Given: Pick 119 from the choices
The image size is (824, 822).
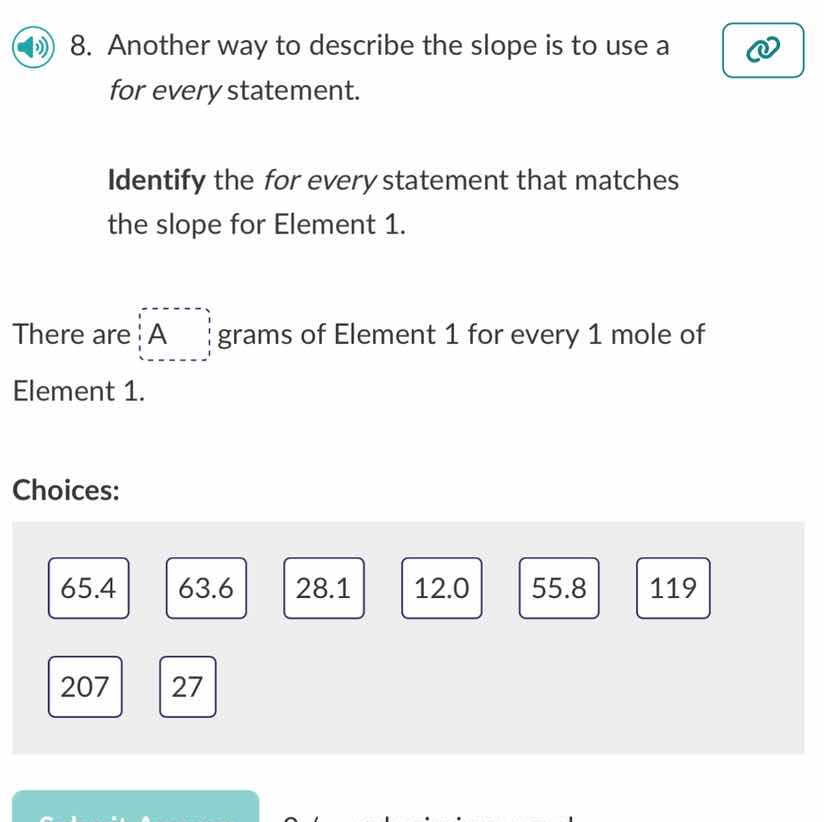Looking at the screenshot, I should click(672, 589).
